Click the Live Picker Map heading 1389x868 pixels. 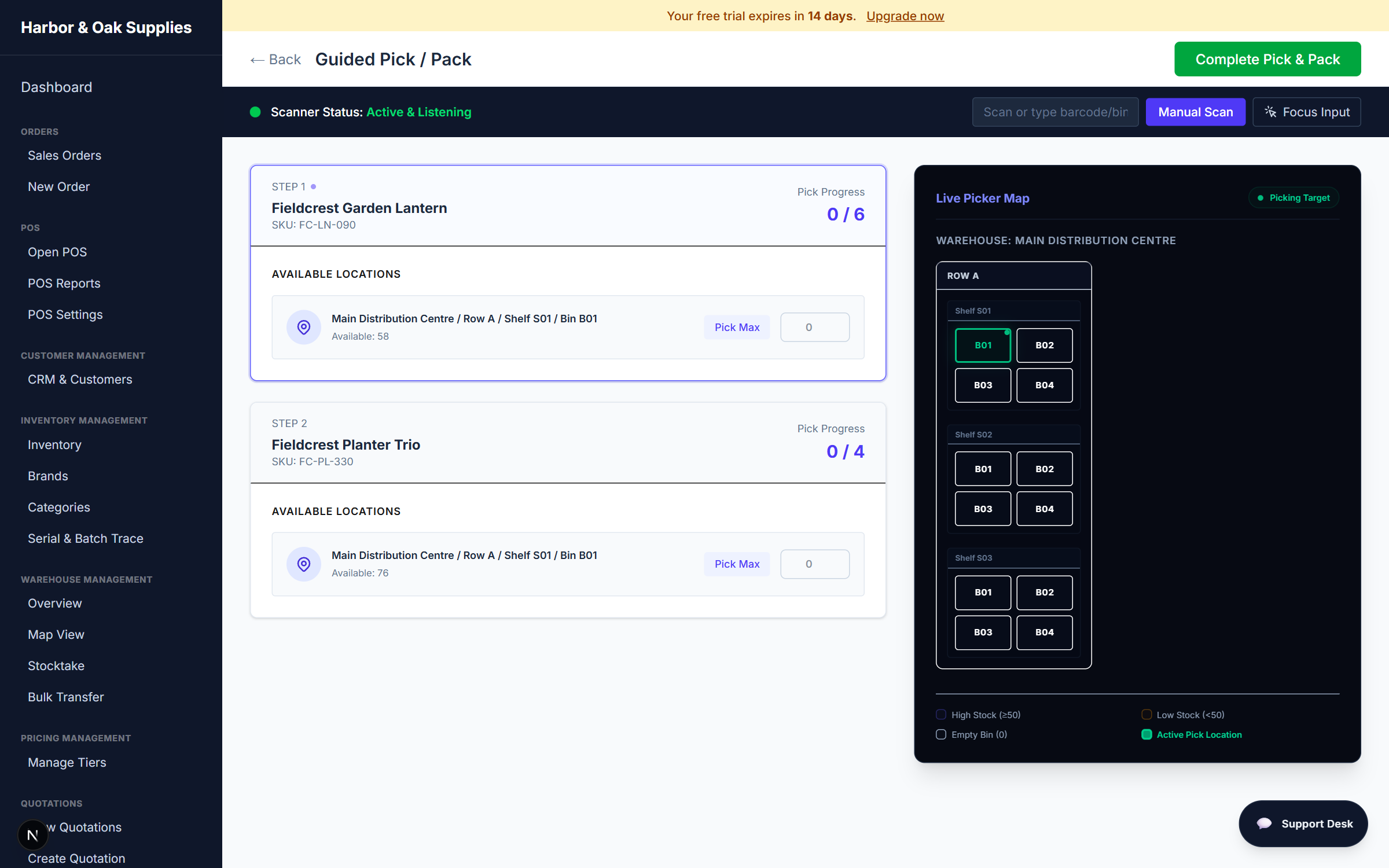[983, 198]
